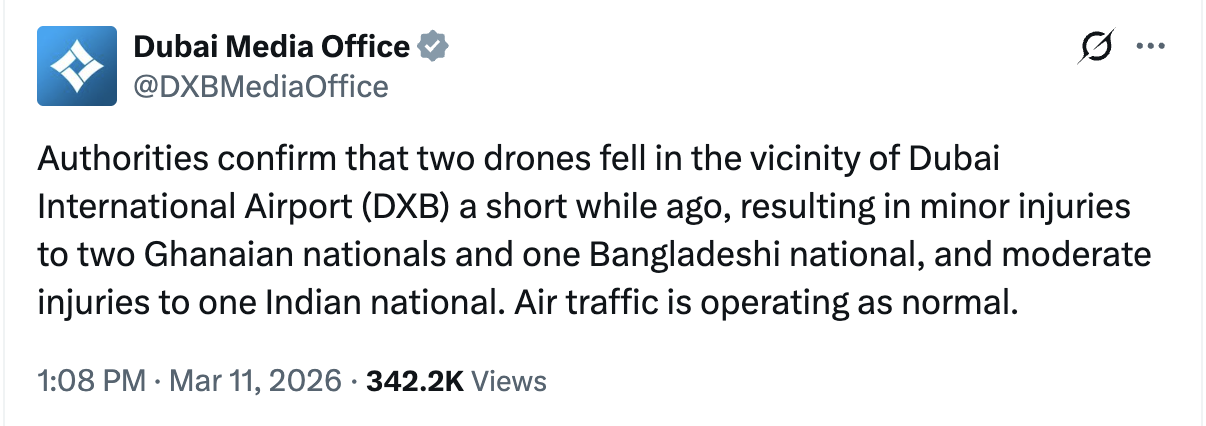
Task: Click the Views label
Action: click(508, 381)
